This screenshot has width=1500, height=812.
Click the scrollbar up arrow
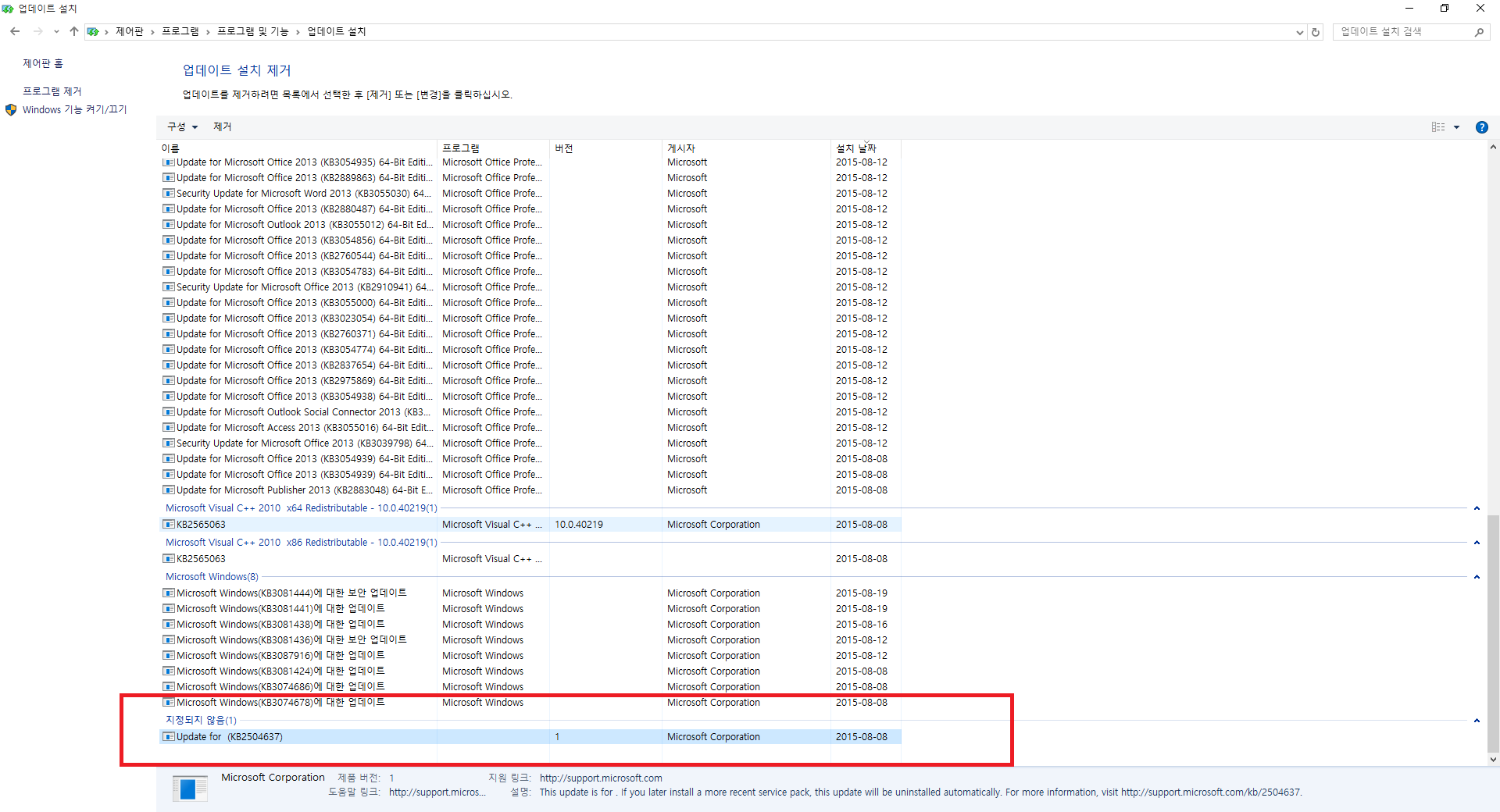(x=1493, y=147)
